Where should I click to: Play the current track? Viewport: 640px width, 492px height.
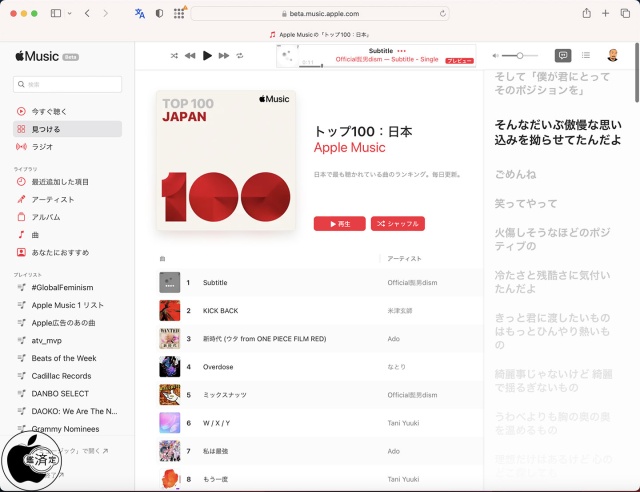207,56
